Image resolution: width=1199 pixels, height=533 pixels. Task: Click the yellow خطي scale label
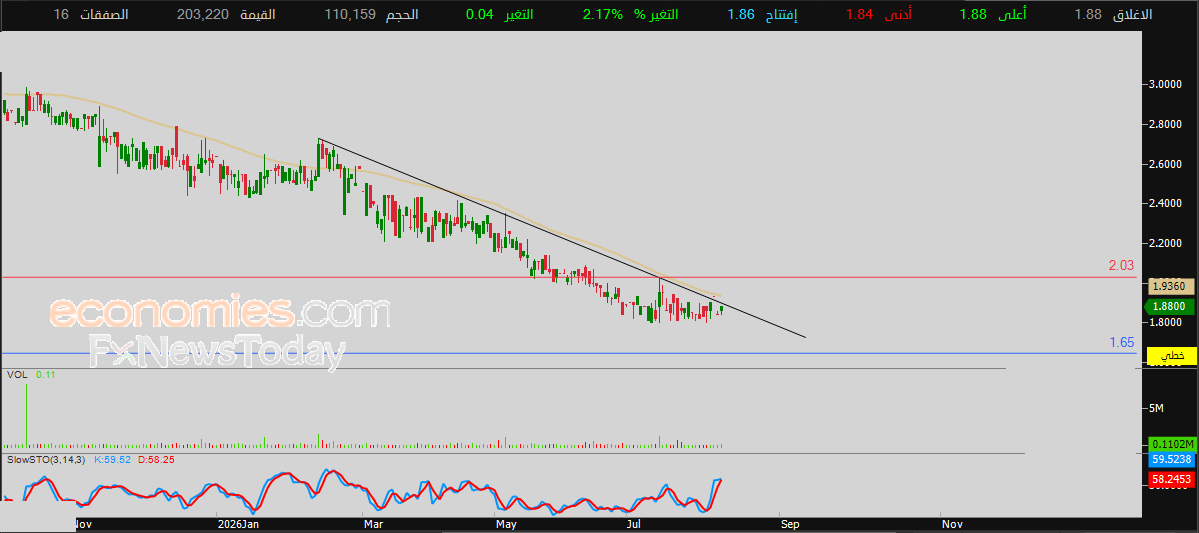click(1172, 356)
